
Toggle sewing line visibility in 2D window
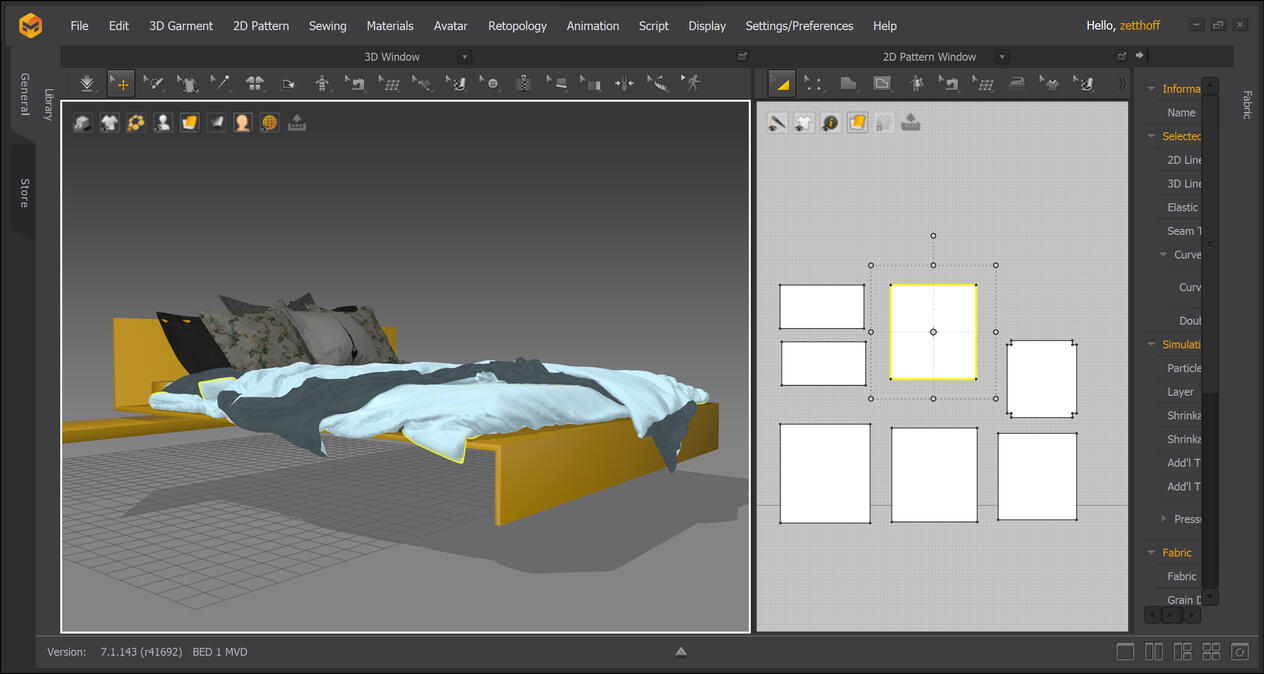(777, 122)
